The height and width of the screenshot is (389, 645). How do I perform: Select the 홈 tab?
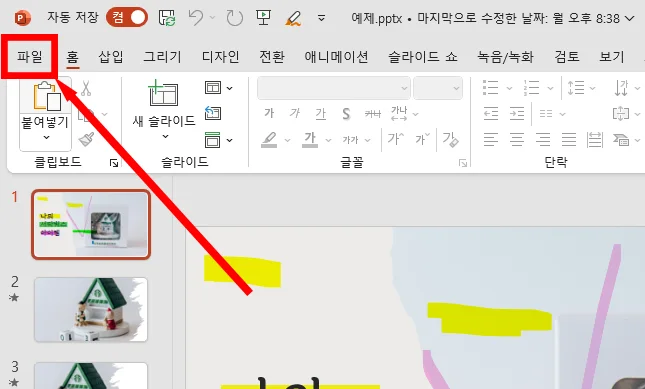(x=72, y=56)
